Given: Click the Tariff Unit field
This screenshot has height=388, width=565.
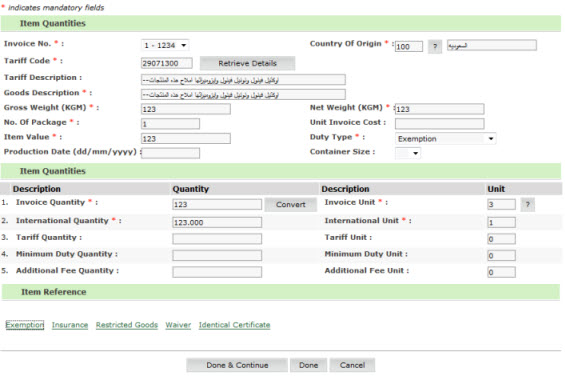Looking at the screenshot, I should pyautogui.click(x=502, y=239).
